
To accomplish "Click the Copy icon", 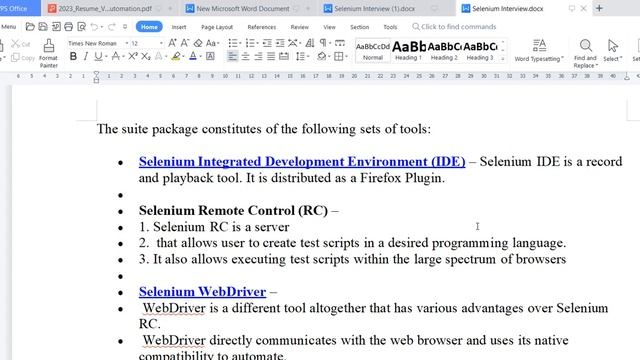I will click(16, 58).
